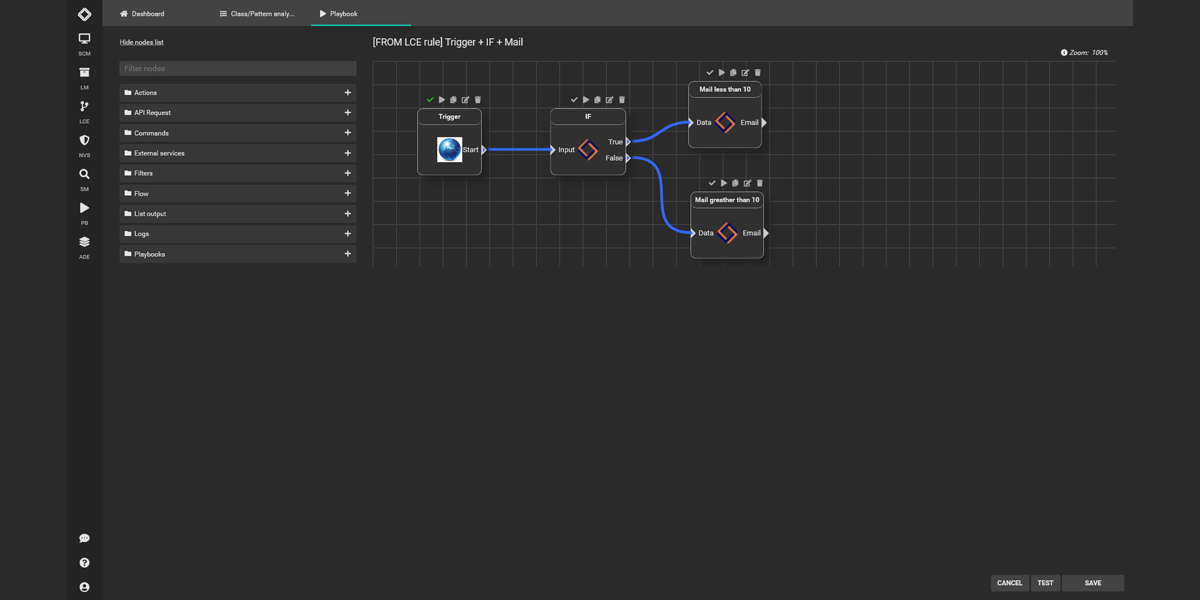Open the SM search module
The height and width of the screenshot is (600, 1200).
pyautogui.click(x=84, y=175)
